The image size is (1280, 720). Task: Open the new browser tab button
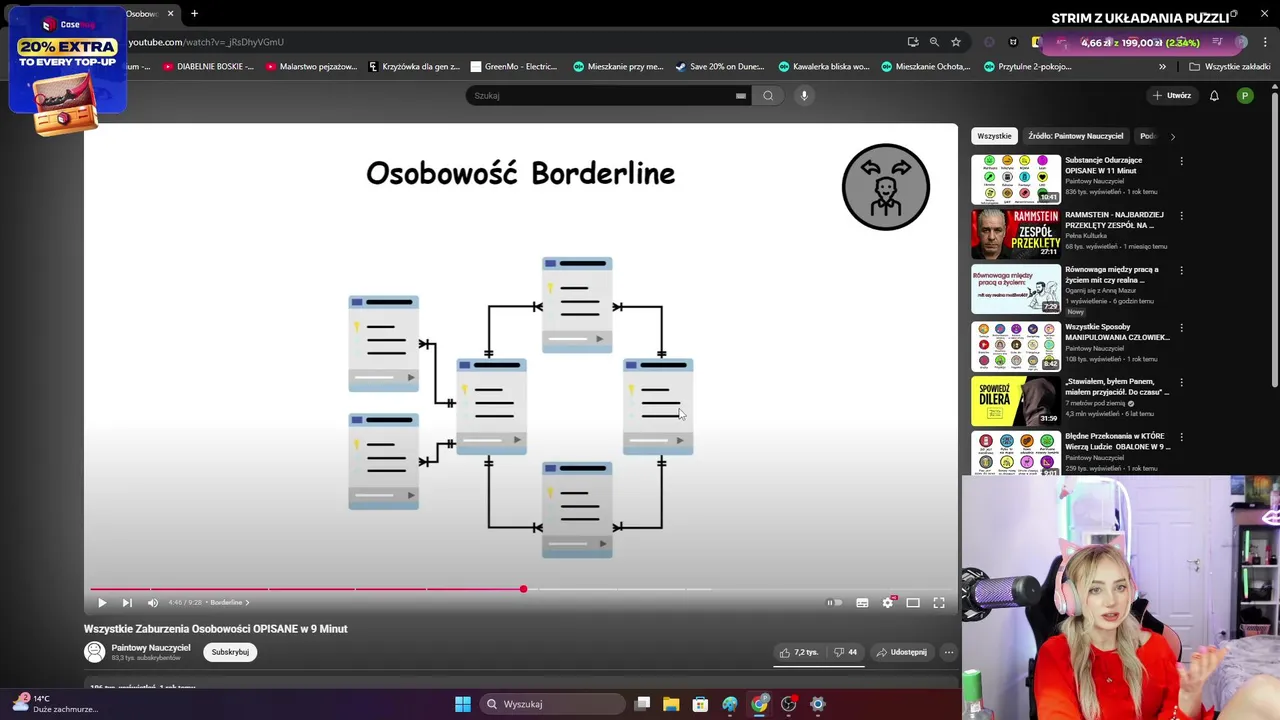point(194,14)
